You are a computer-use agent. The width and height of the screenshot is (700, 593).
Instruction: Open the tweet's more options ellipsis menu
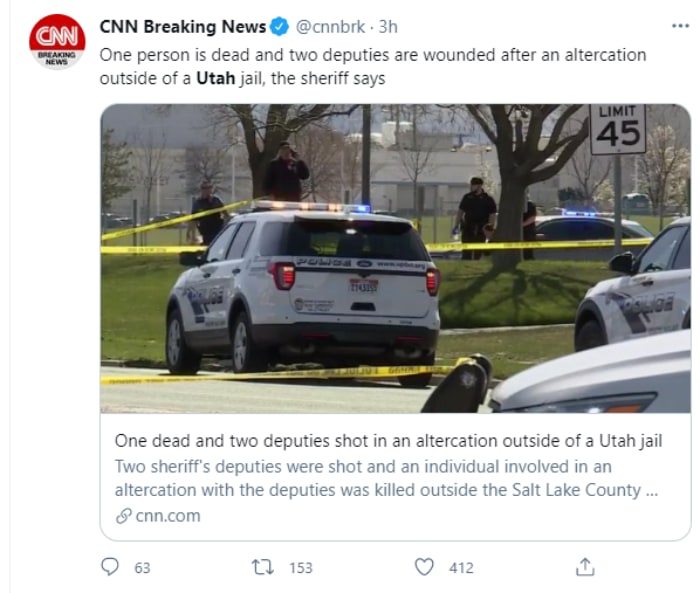pos(680,27)
